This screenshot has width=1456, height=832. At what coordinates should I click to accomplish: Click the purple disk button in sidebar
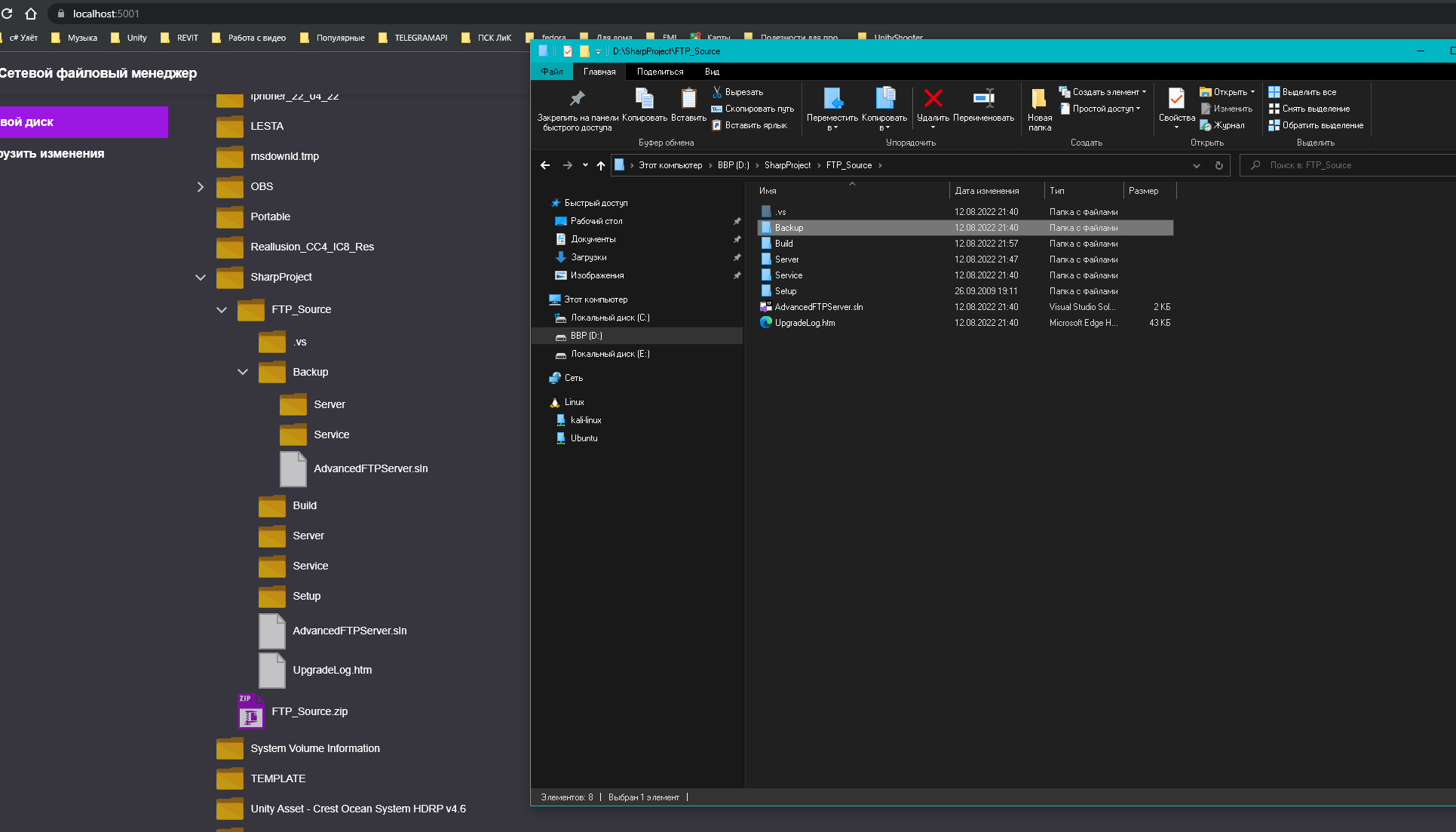(x=84, y=122)
